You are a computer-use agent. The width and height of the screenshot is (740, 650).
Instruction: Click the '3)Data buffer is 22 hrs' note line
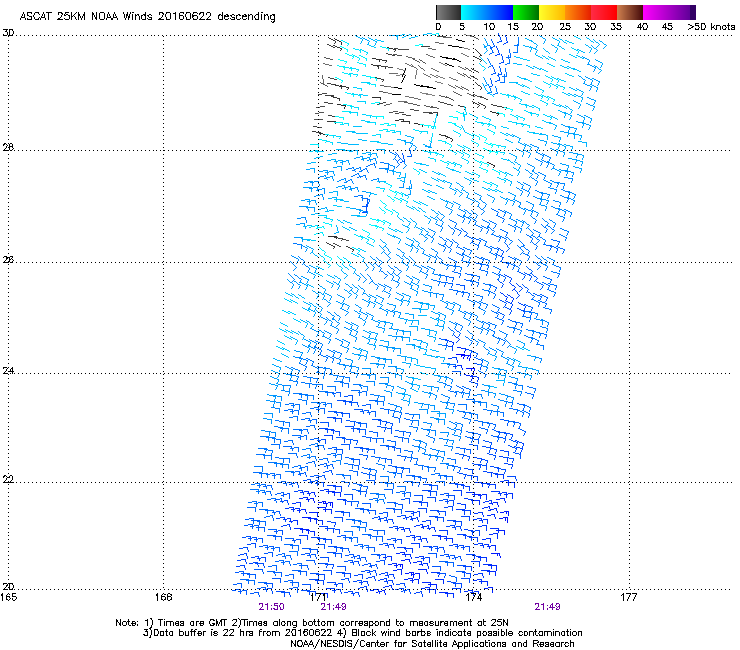pos(362,633)
